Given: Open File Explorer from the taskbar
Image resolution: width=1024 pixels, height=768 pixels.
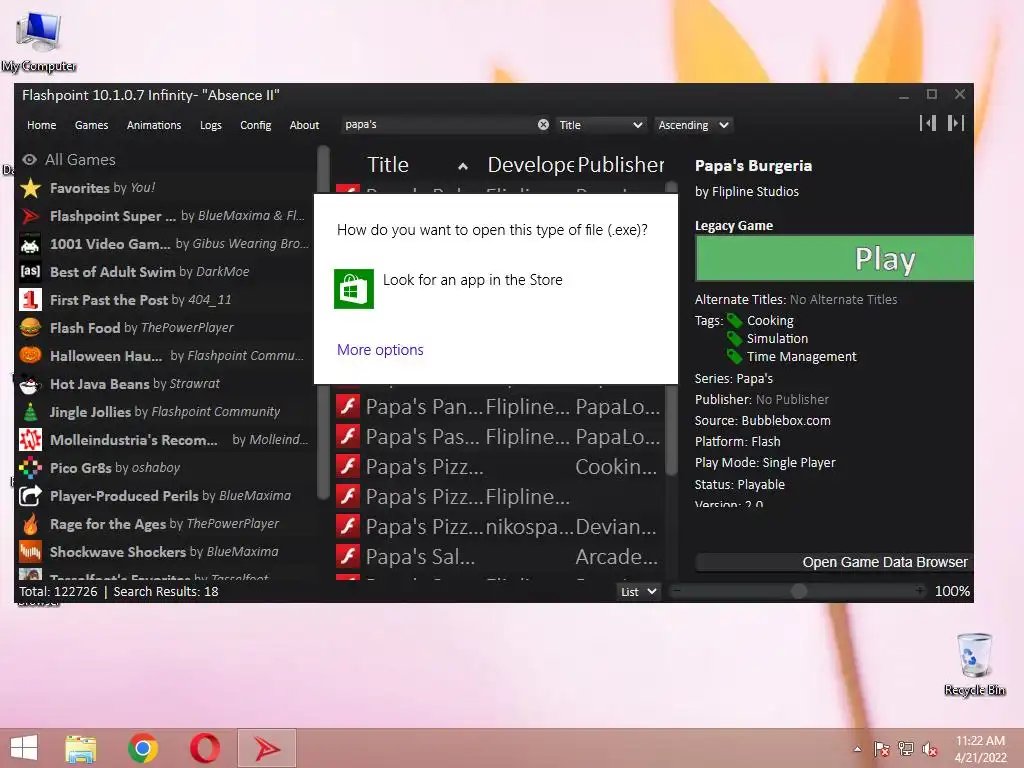Looking at the screenshot, I should [81, 748].
